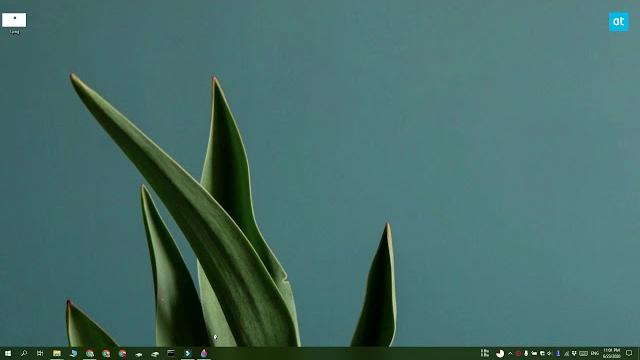Open the volume speaker tray icon
The height and width of the screenshot is (360, 640).
(x=549, y=353)
